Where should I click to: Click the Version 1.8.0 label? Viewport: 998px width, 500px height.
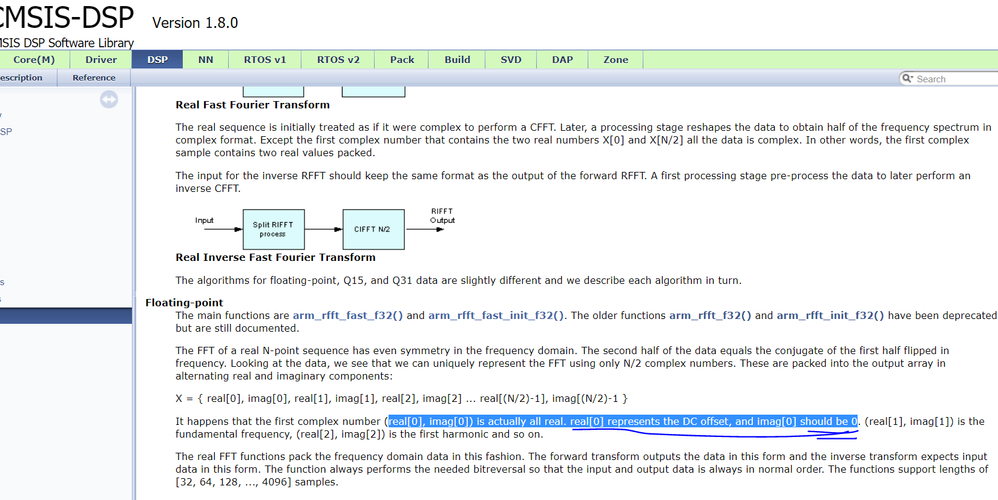click(195, 23)
